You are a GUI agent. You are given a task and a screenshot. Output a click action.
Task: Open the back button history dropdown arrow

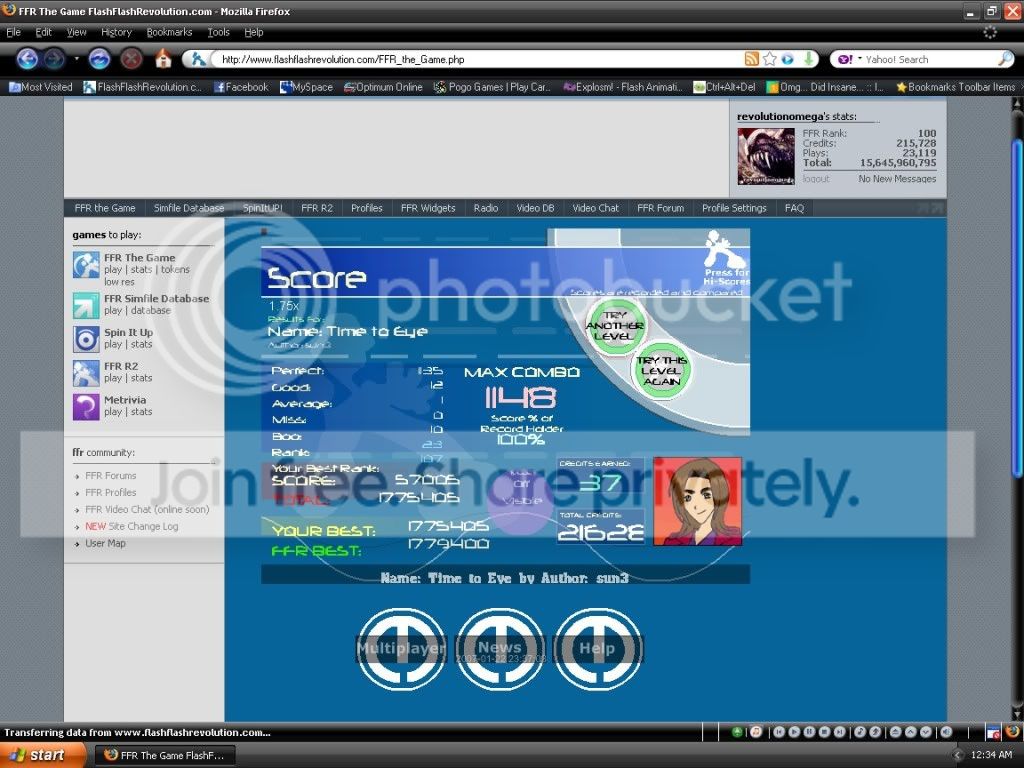click(76, 59)
